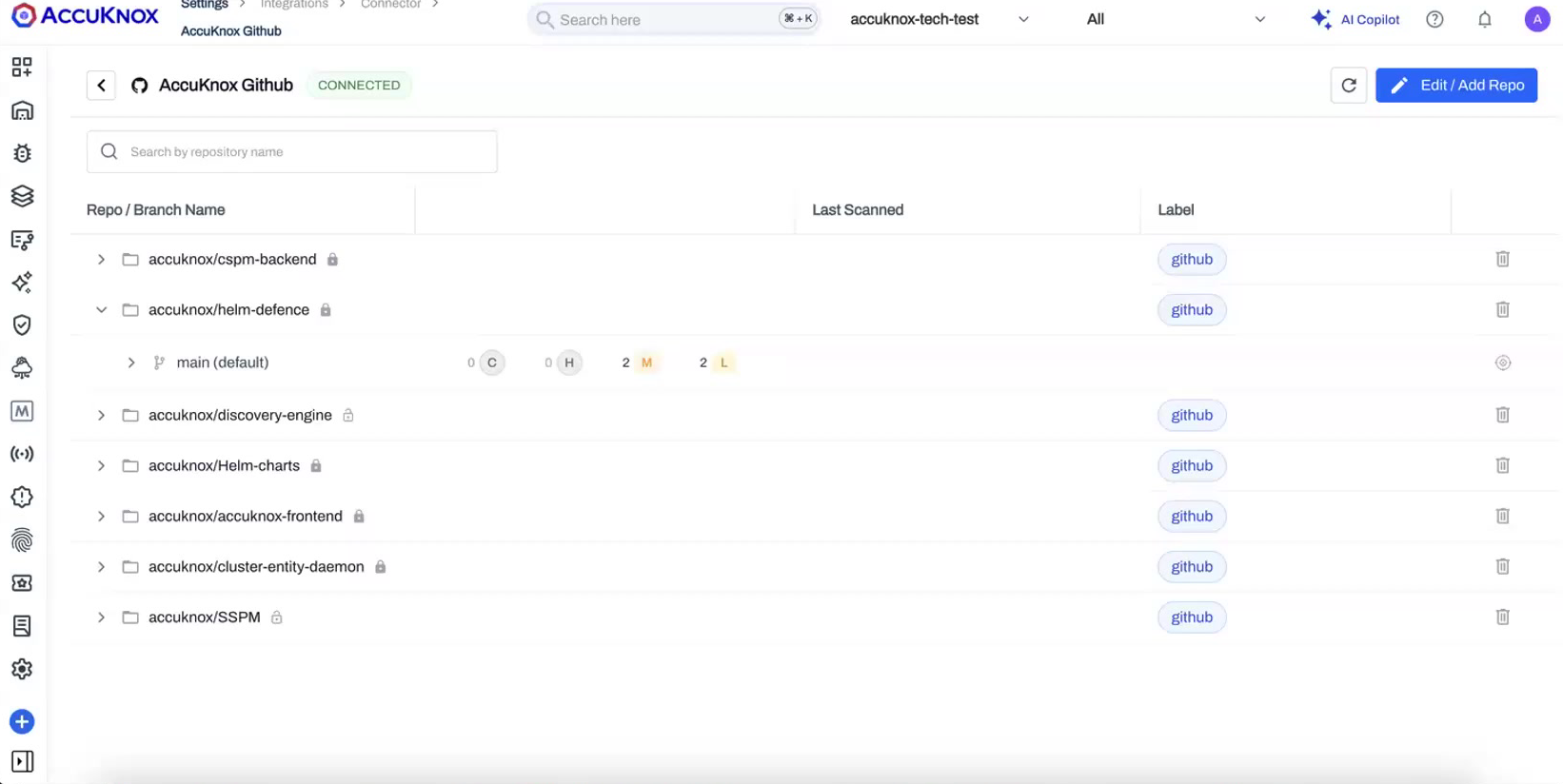Viewport: 1563px width, 784px height.
Task: Click the medium severity M badge
Action: 646,363
